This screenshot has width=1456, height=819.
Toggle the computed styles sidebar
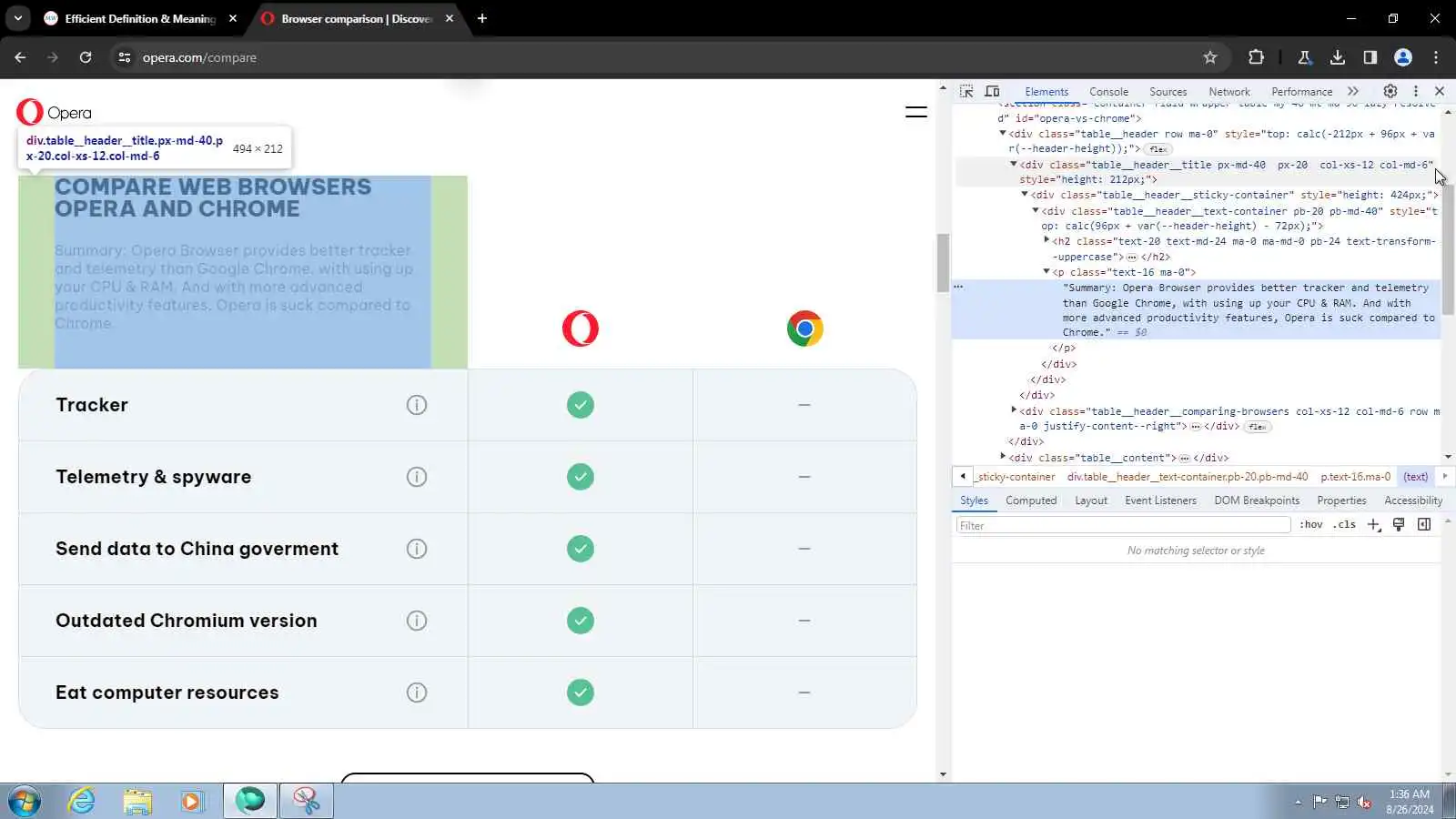click(1424, 525)
